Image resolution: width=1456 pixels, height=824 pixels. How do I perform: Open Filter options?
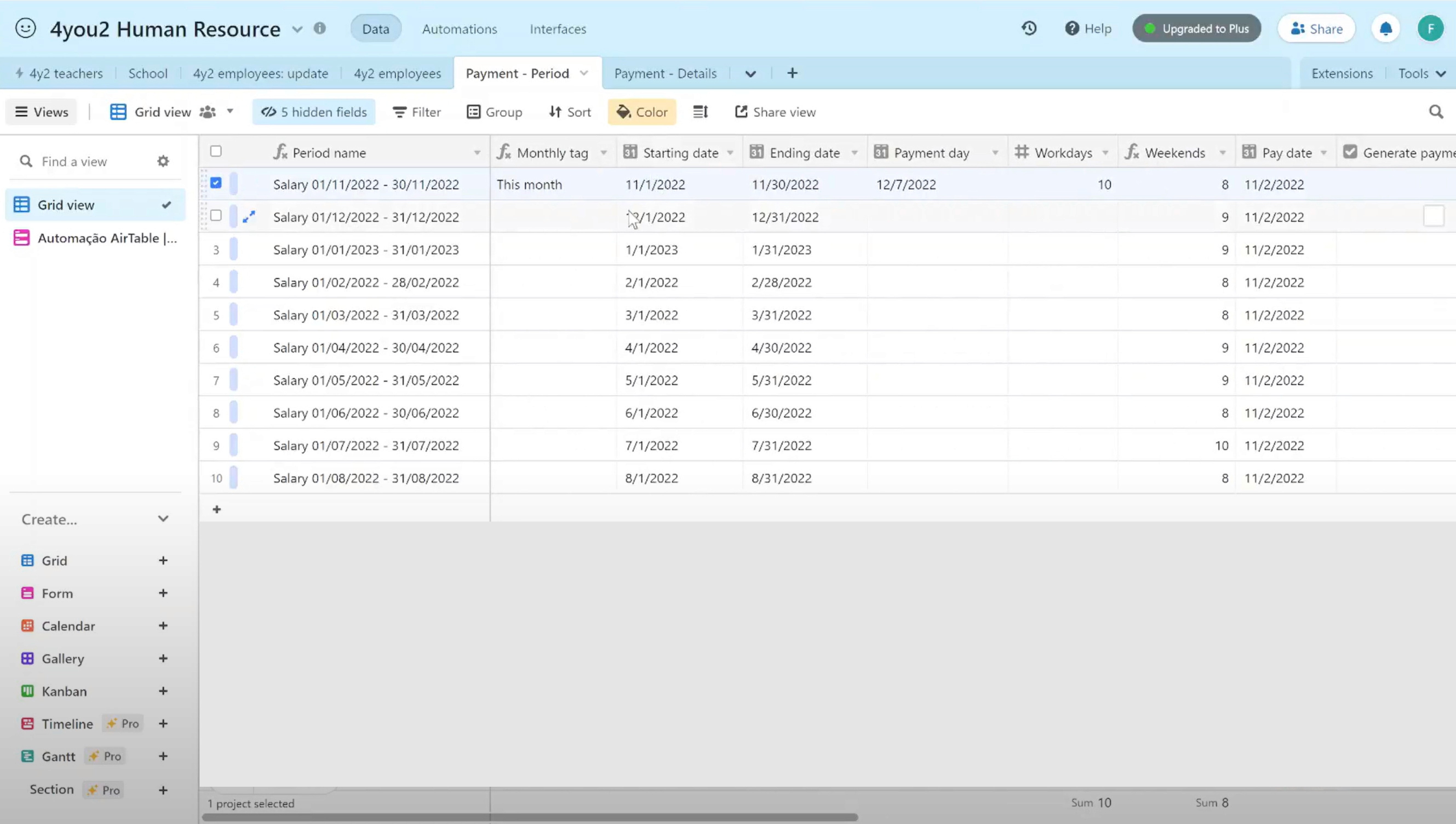(417, 112)
